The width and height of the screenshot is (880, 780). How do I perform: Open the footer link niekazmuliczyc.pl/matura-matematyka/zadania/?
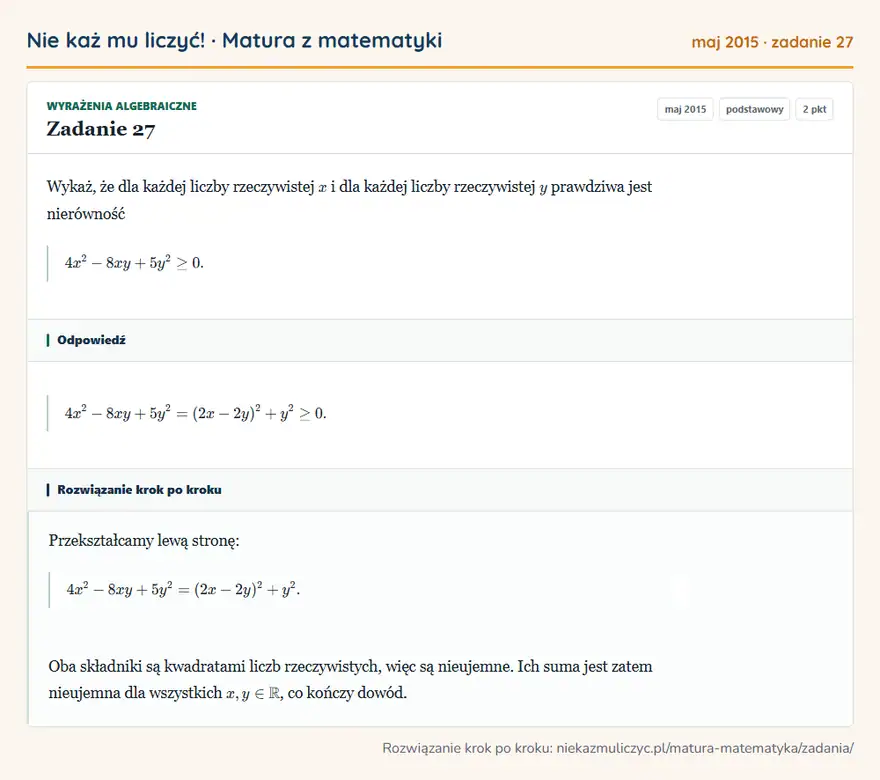click(705, 748)
